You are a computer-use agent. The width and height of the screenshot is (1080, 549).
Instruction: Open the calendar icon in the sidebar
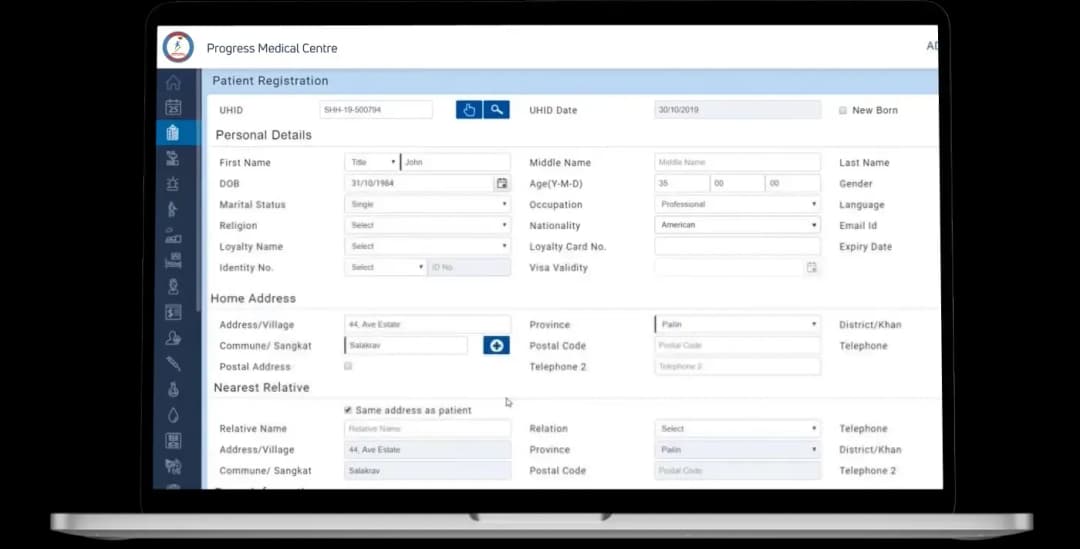[173, 108]
